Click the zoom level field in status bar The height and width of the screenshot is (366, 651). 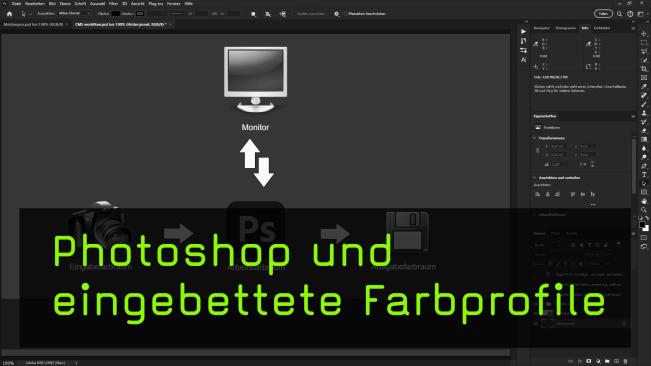tap(8, 363)
